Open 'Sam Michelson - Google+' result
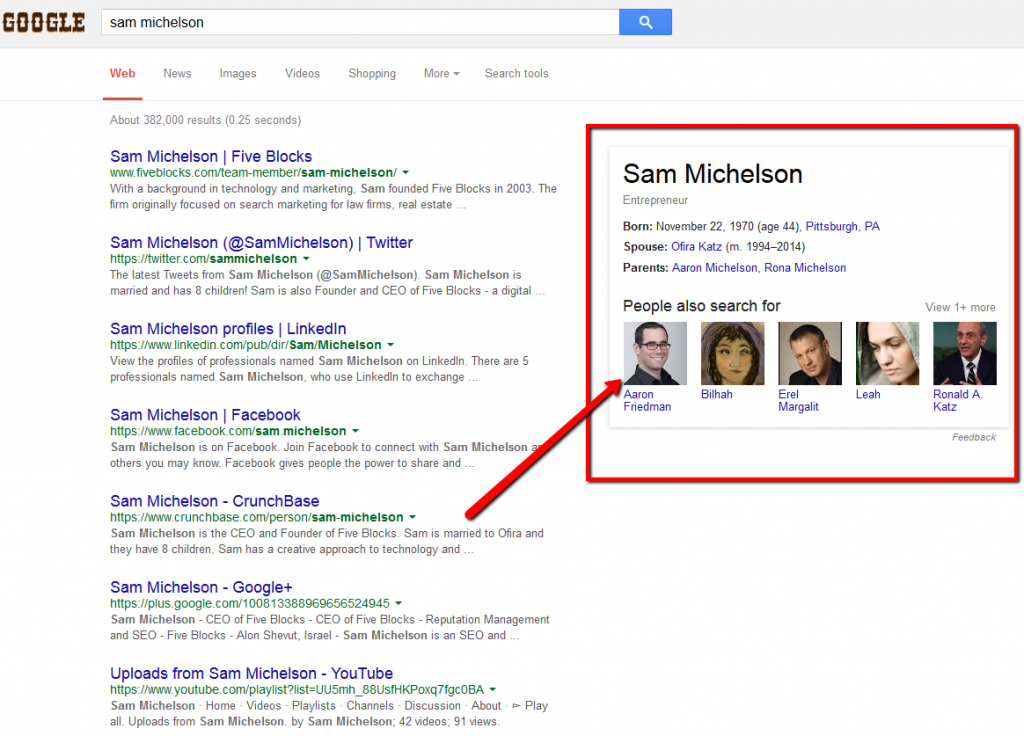1024x736 pixels. pyautogui.click(x=201, y=588)
